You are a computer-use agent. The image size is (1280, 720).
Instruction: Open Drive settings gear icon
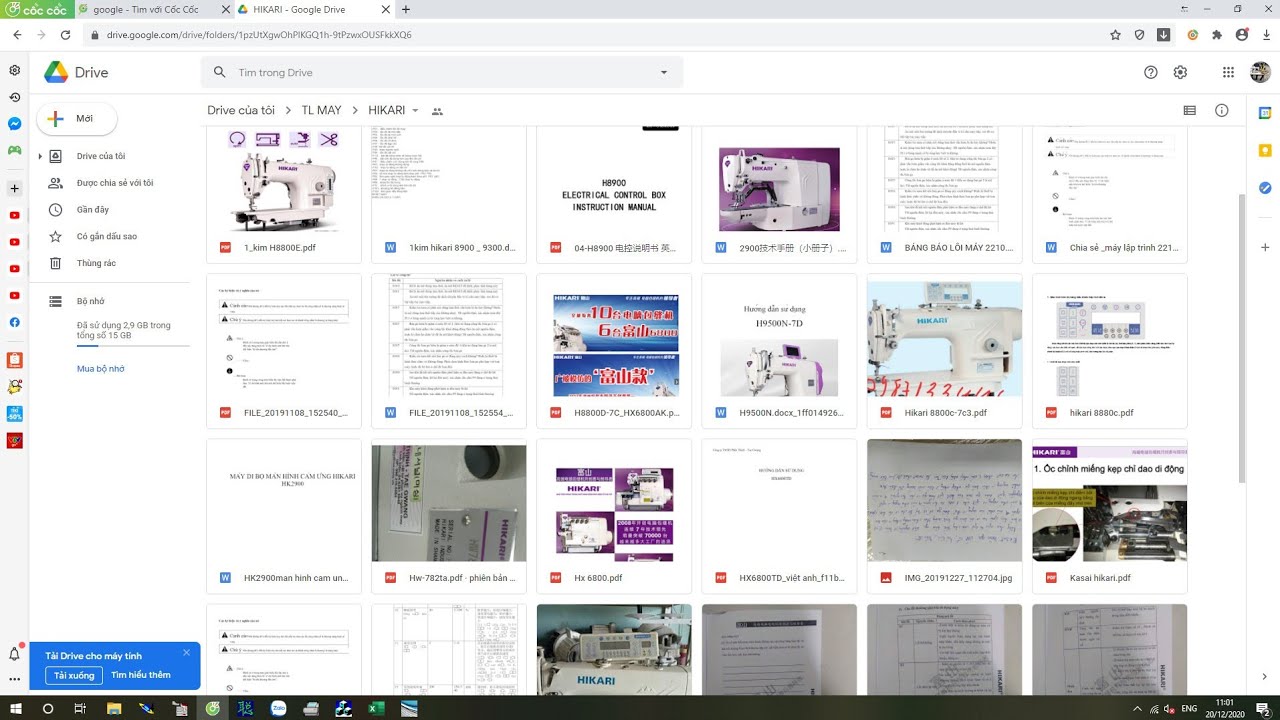1180,72
